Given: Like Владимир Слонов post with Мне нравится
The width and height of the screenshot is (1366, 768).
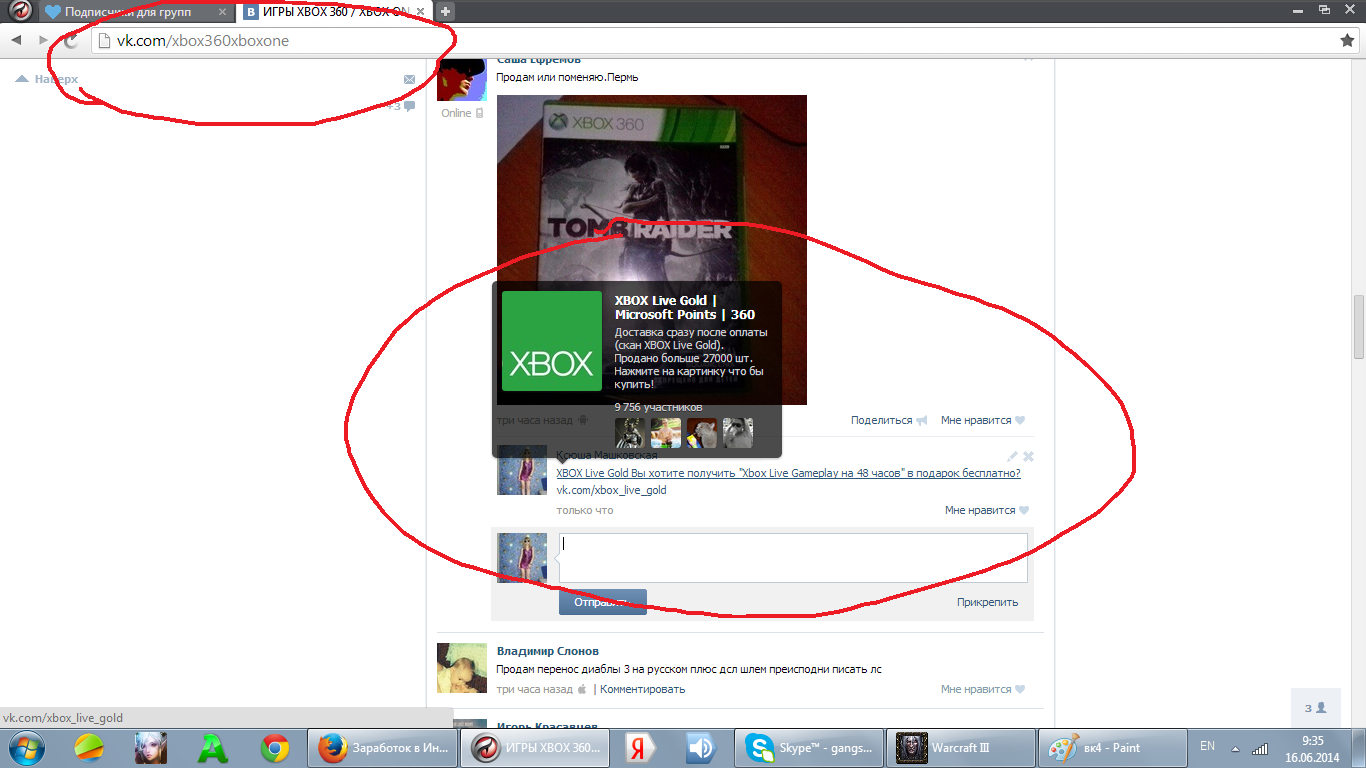Looking at the screenshot, I should pos(983,689).
